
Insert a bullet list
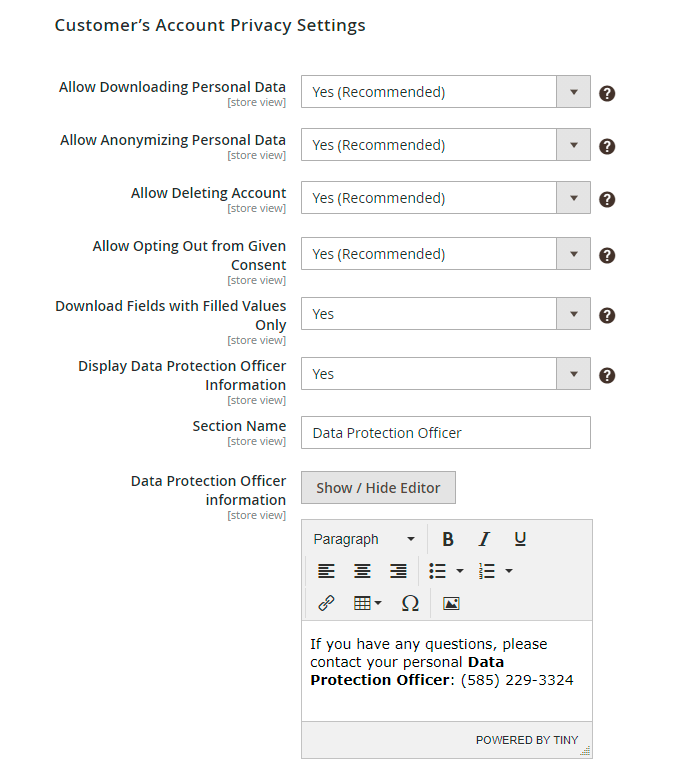438,571
